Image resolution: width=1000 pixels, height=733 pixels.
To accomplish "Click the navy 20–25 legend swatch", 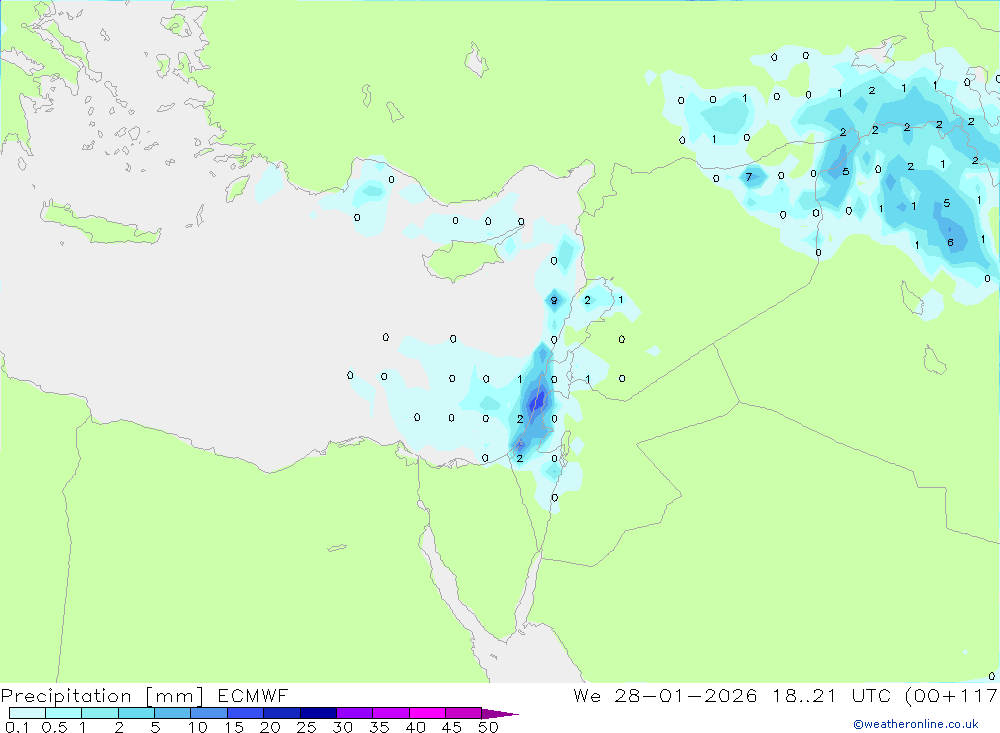I will 282,713.
